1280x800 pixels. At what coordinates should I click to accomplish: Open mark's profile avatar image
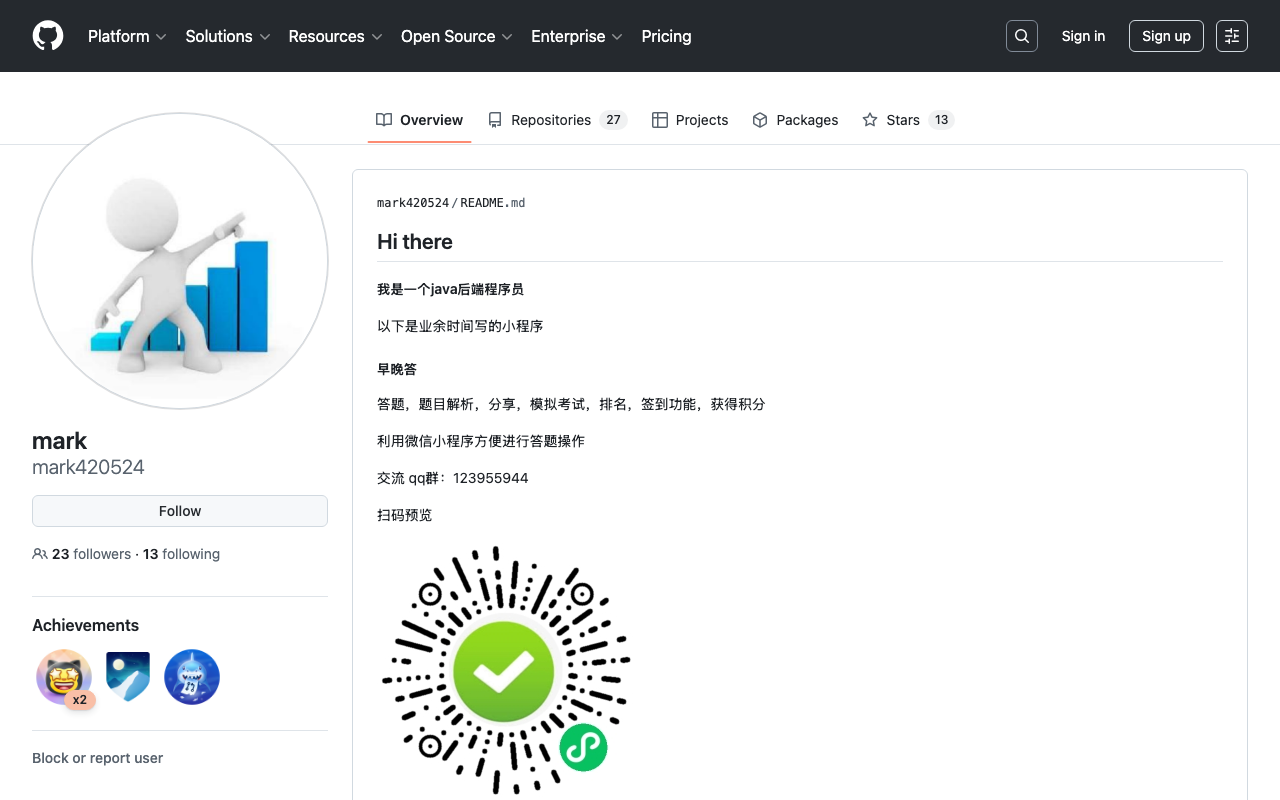click(x=180, y=261)
